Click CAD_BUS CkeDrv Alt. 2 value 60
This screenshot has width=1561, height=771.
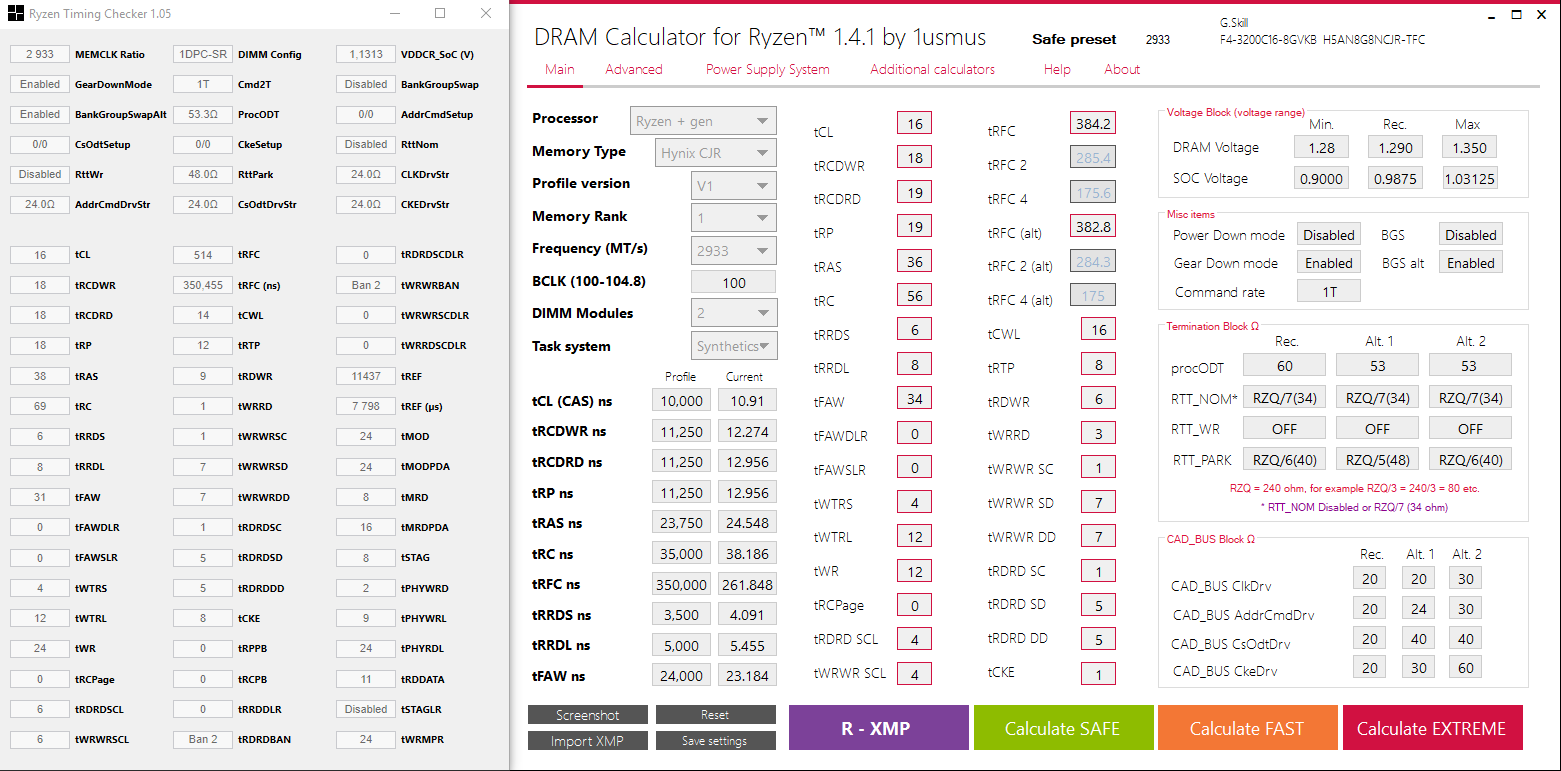point(1465,668)
